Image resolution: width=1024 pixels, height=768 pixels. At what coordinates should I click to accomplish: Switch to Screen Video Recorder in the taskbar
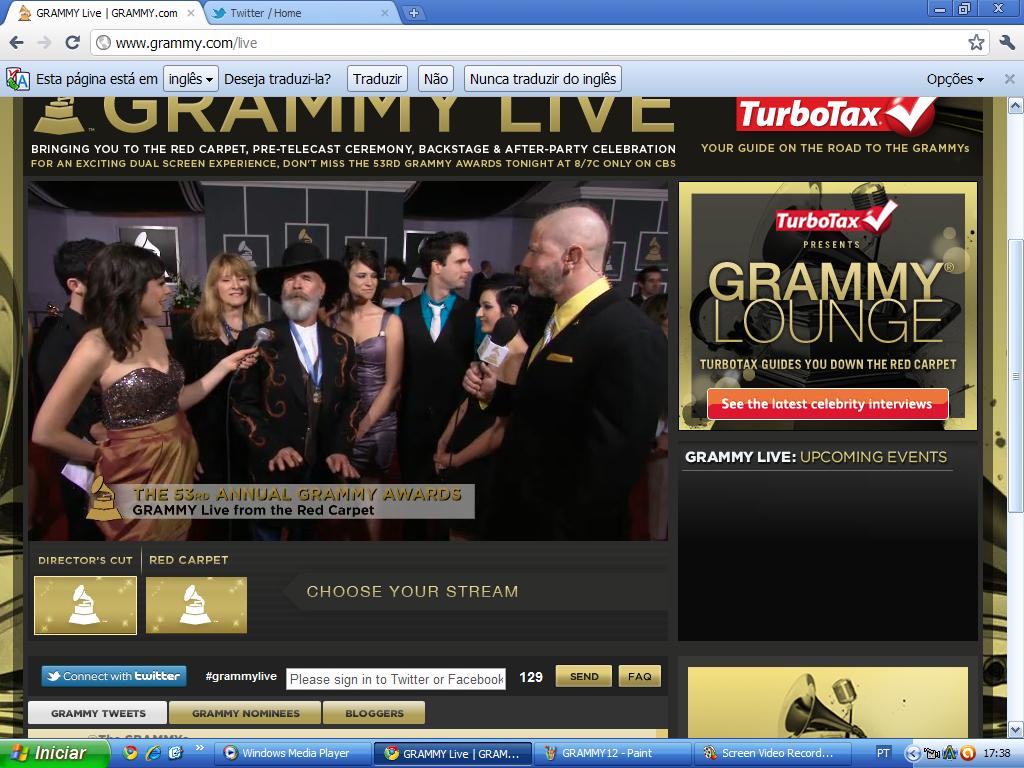pos(773,753)
